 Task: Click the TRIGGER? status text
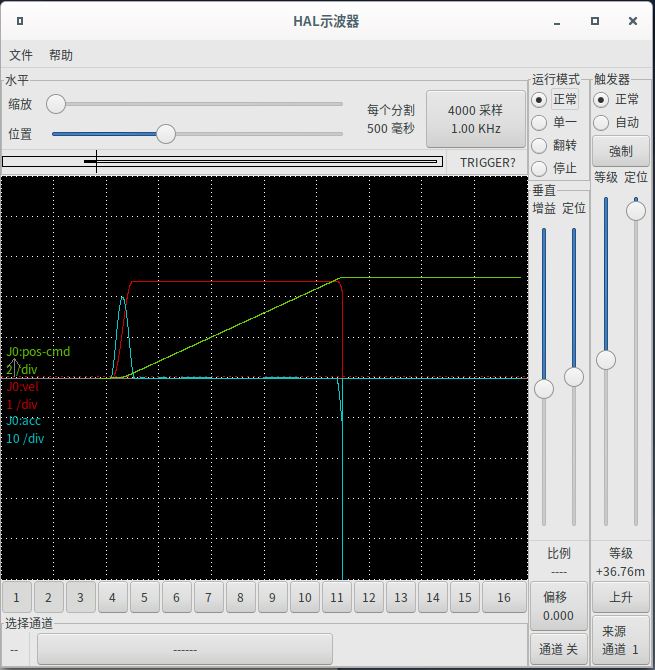point(488,162)
